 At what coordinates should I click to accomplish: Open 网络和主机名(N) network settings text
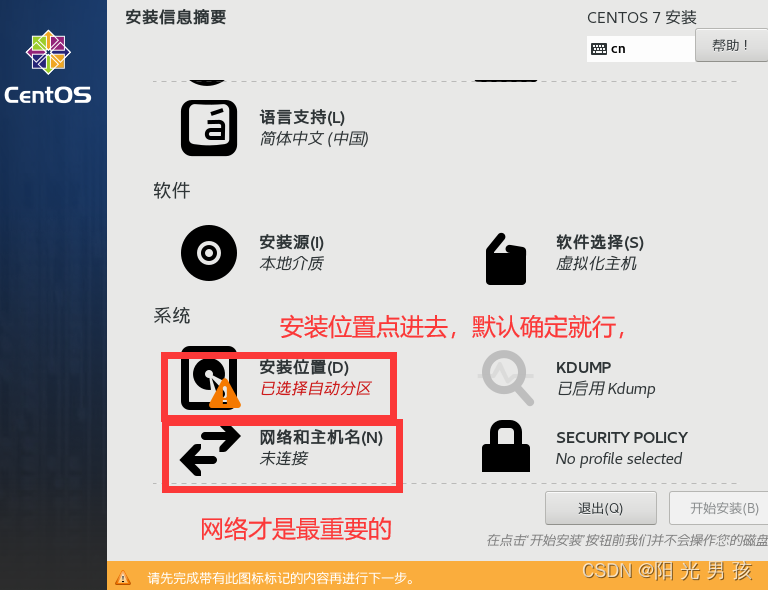click(321, 437)
